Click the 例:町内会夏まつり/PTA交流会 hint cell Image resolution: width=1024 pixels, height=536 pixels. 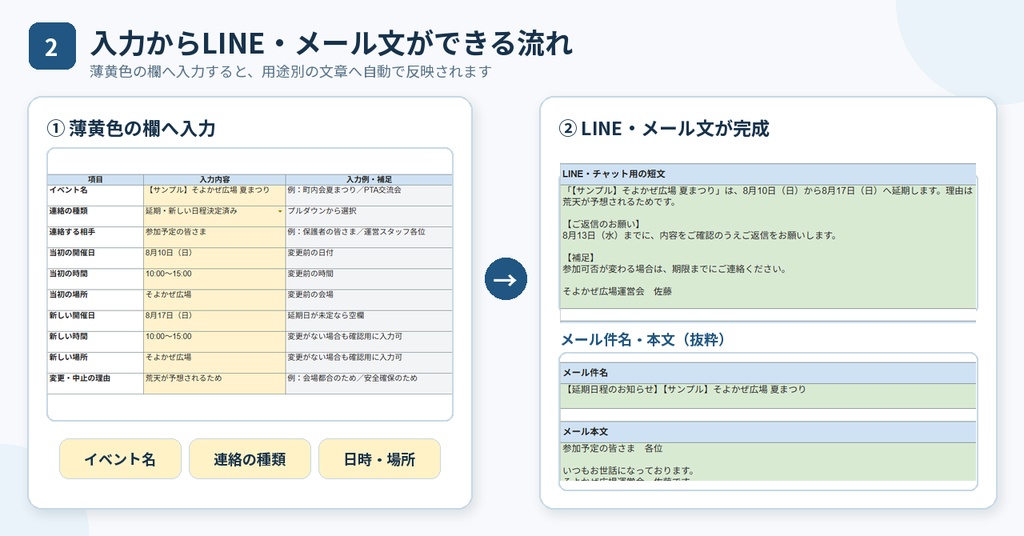point(369,195)
